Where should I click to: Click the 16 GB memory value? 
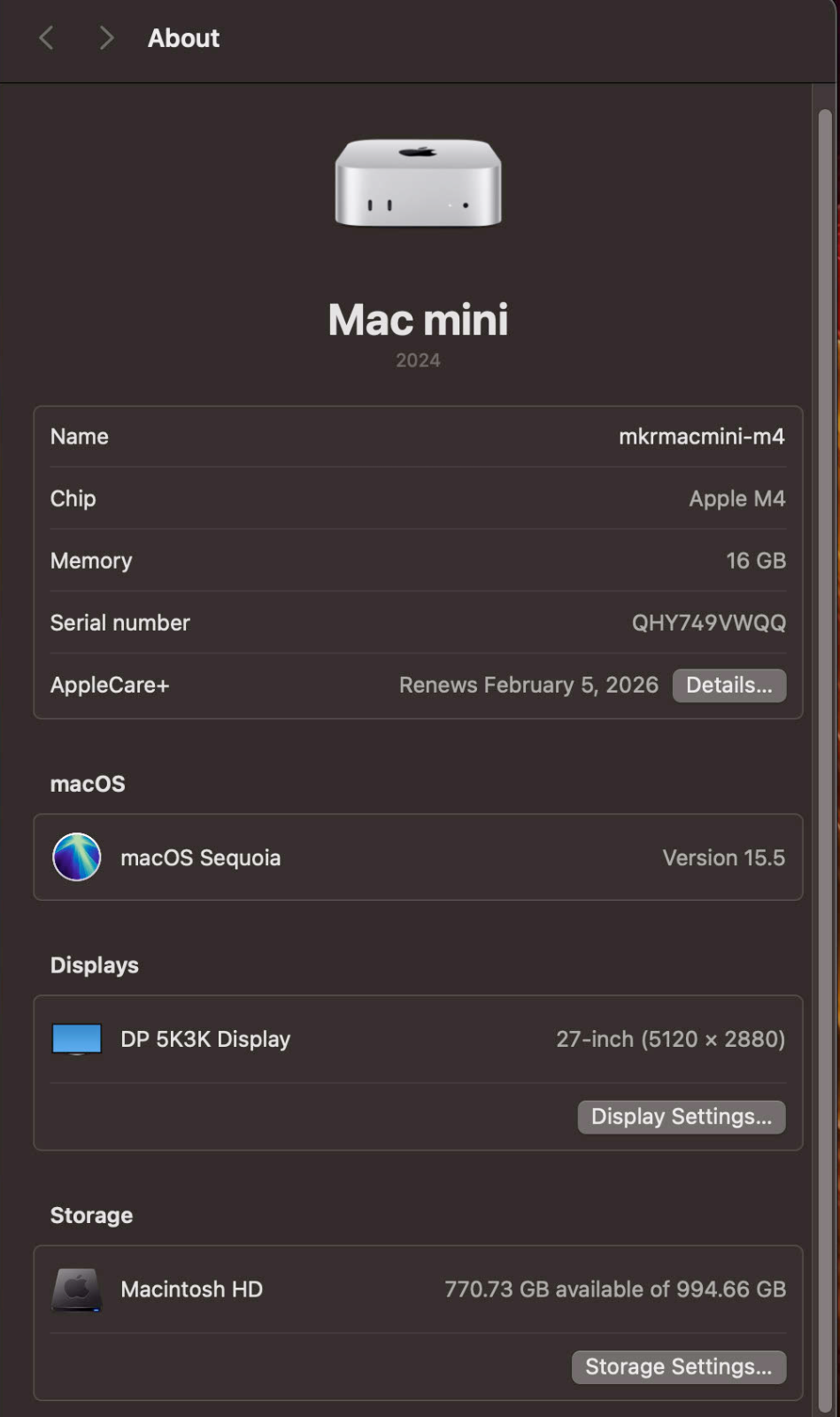(x=756, y=561)
